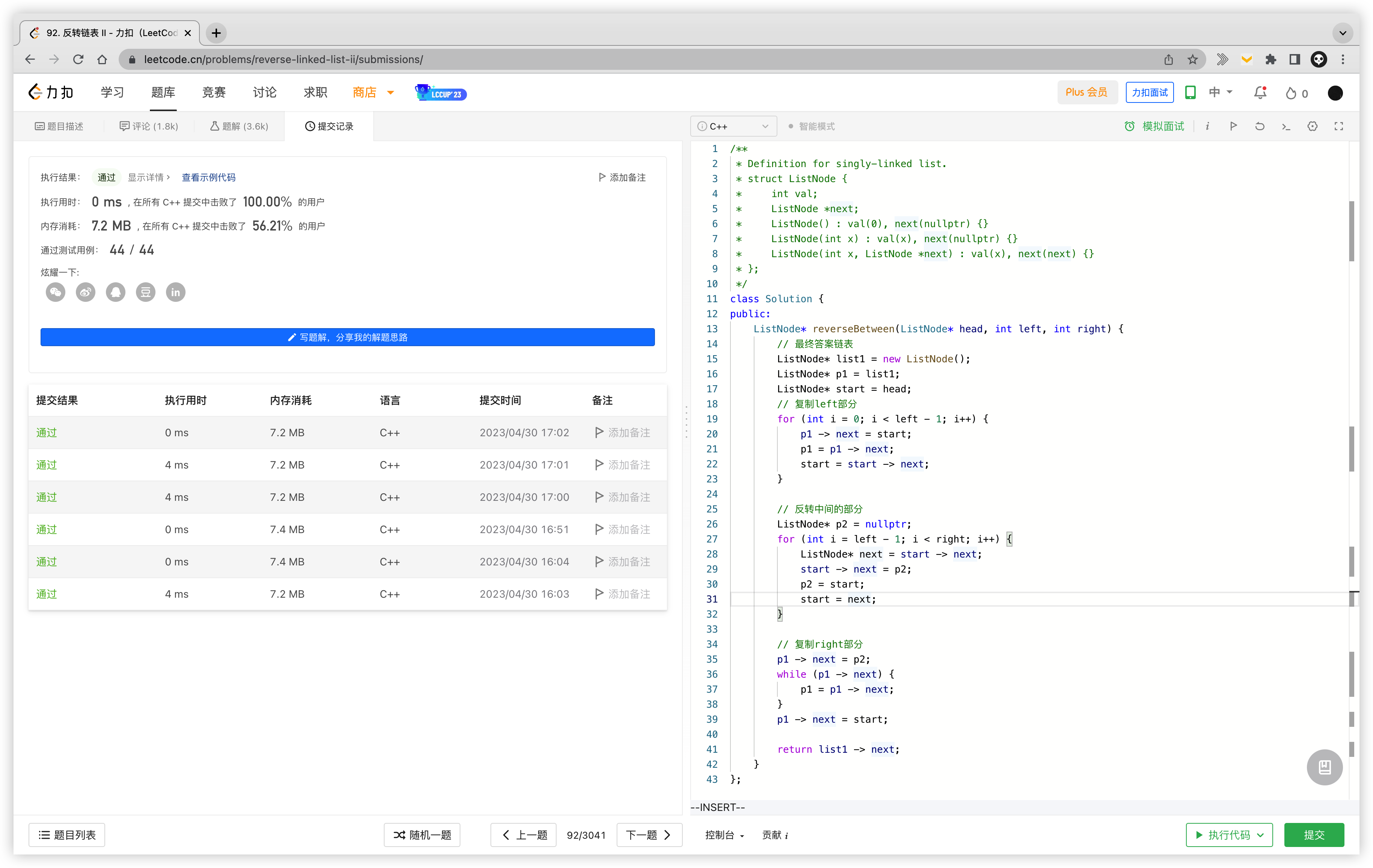Click 查看示例代码 link
The height and width of the screenshot is (868, 1373).
pyautogui.click(x=208, y=177)
